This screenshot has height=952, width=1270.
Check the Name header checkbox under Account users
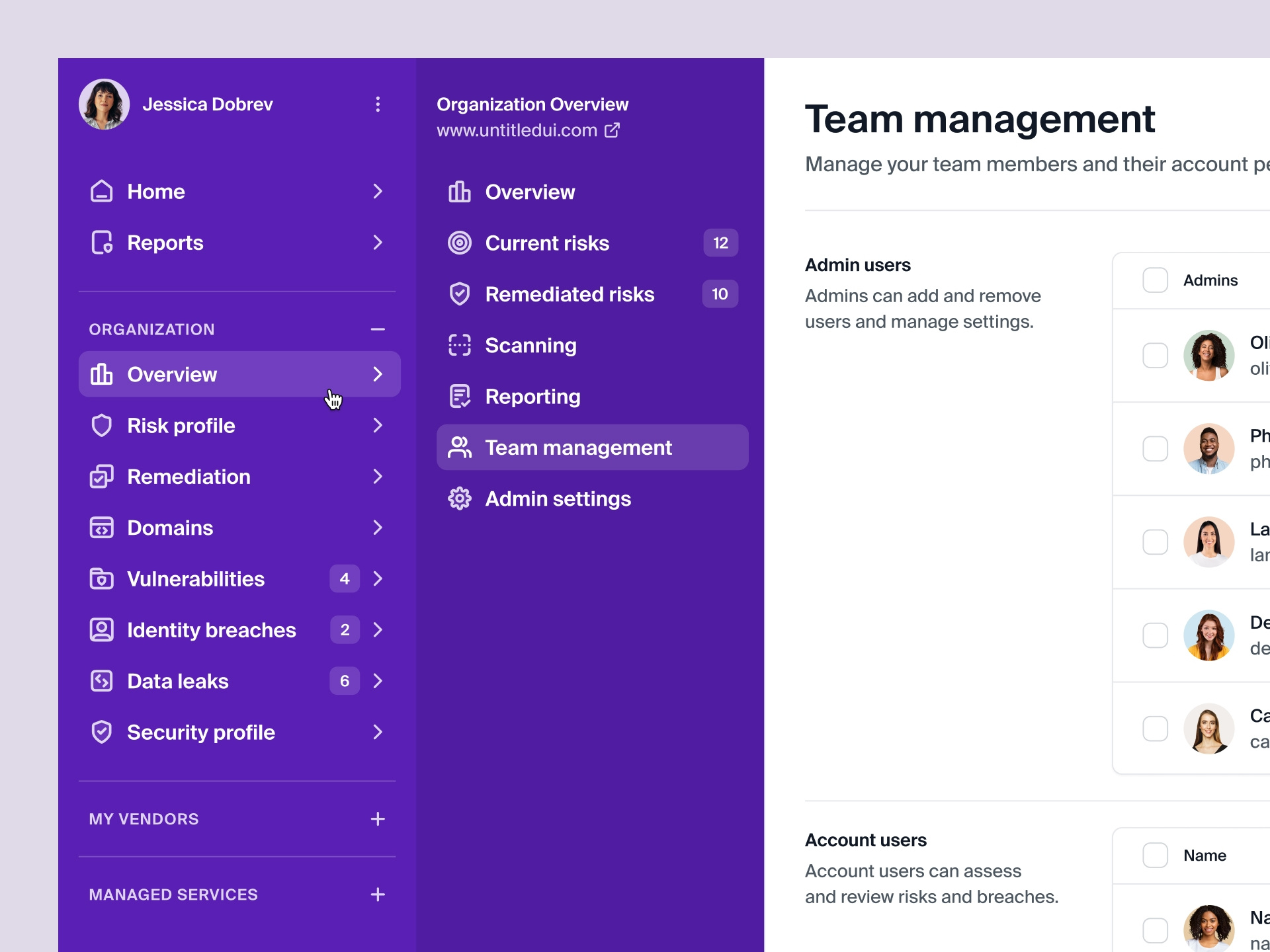point(1156,855)
